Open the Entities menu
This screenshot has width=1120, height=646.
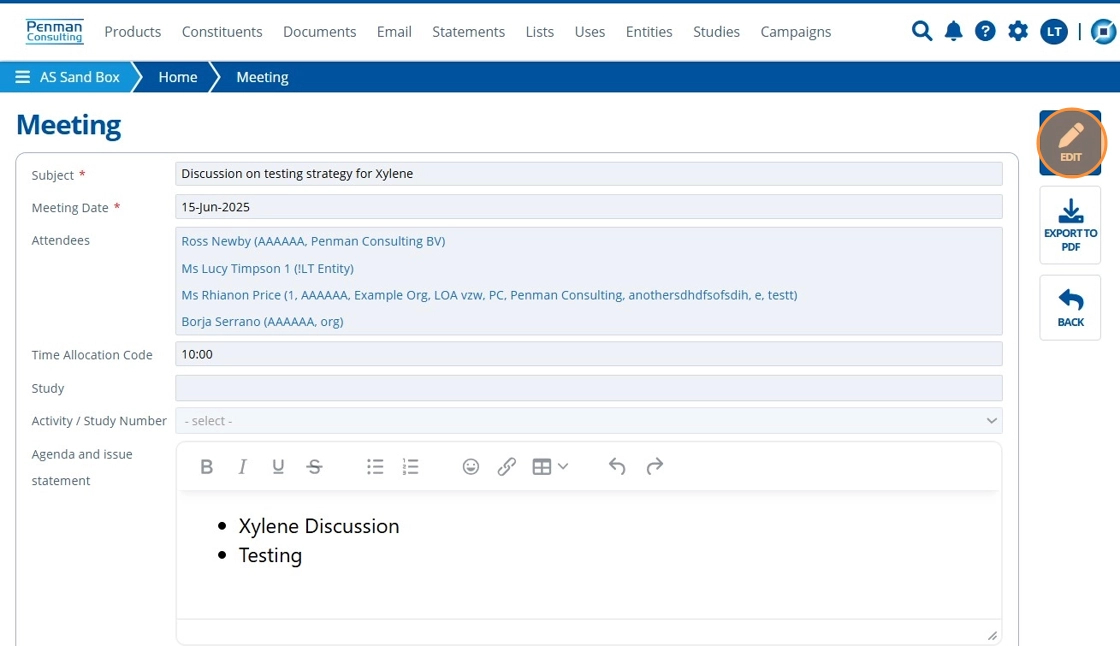point(649,31)
